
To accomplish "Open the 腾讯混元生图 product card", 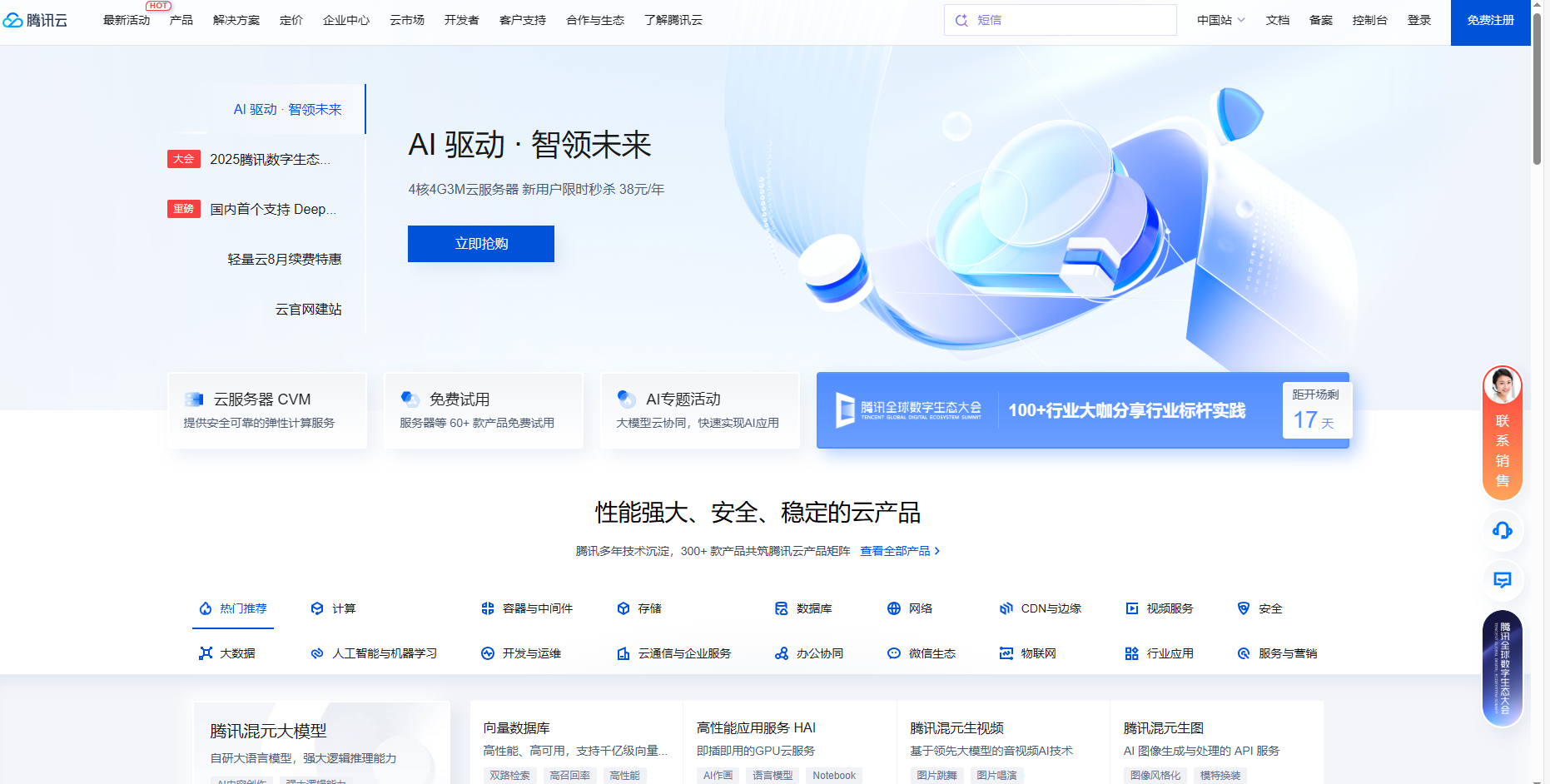I will (1216, 742).
